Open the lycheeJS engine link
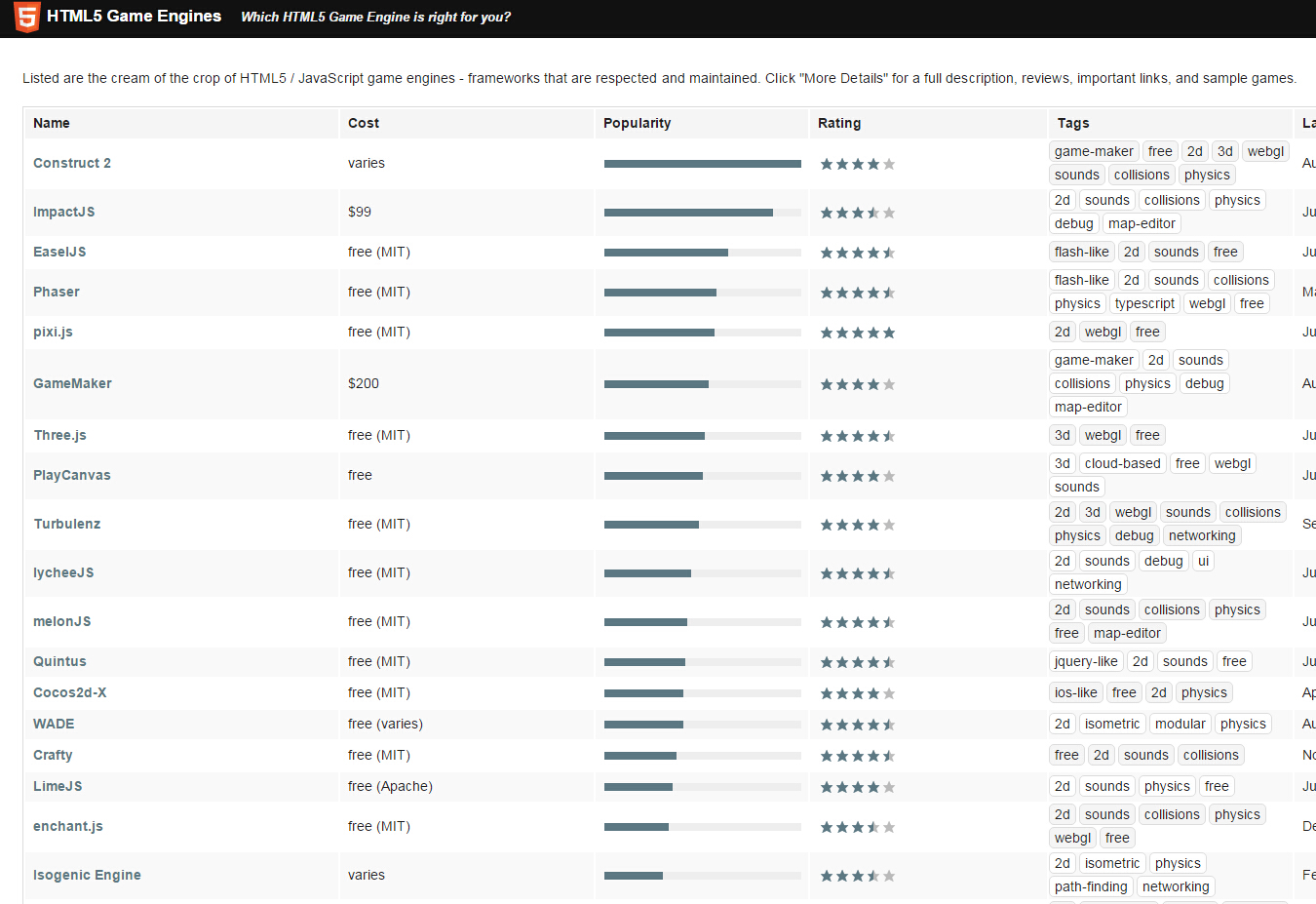The width and height of the screenshot is (1316, 904). [63, 572]
